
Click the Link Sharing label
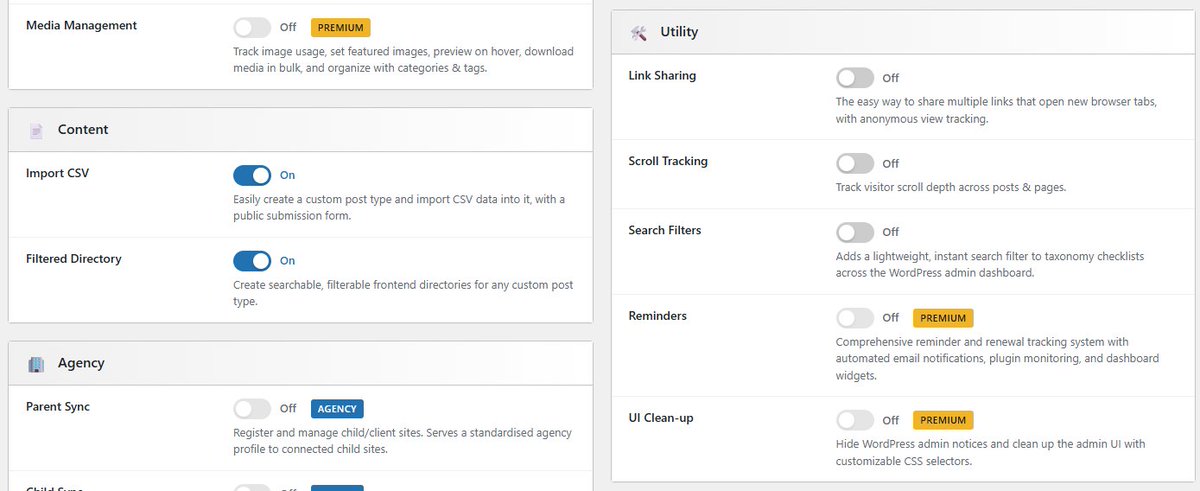click(x=662, y=76)
